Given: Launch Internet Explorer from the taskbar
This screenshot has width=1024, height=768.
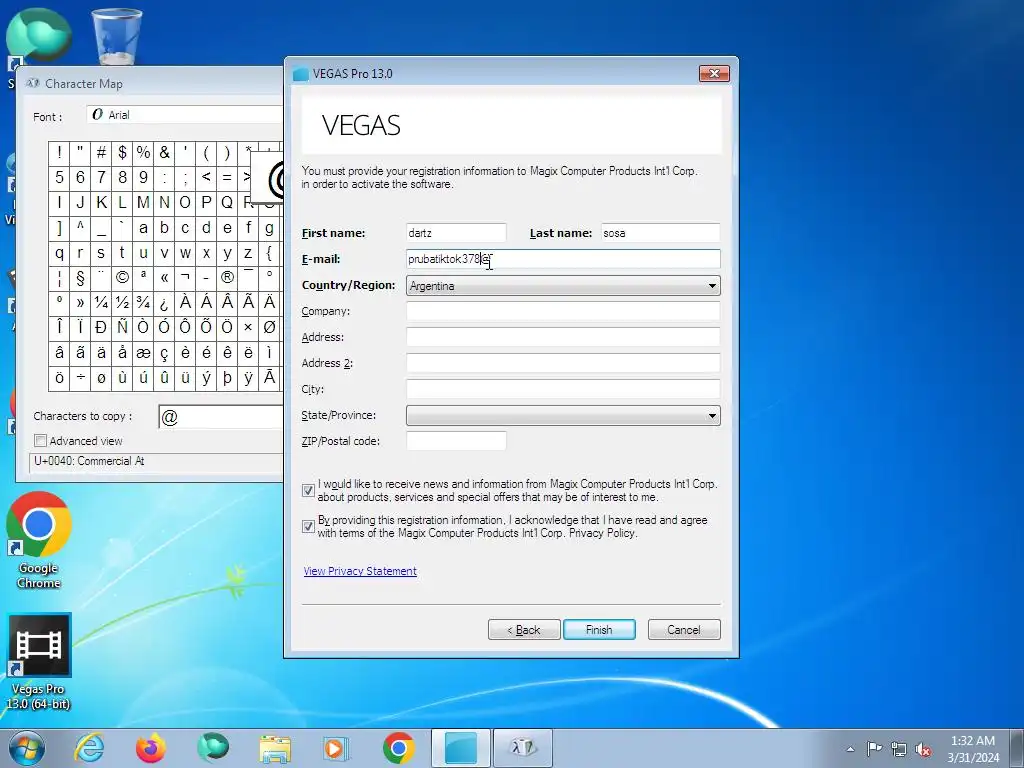Looking at the screenshot, I should tap(89, 748).
